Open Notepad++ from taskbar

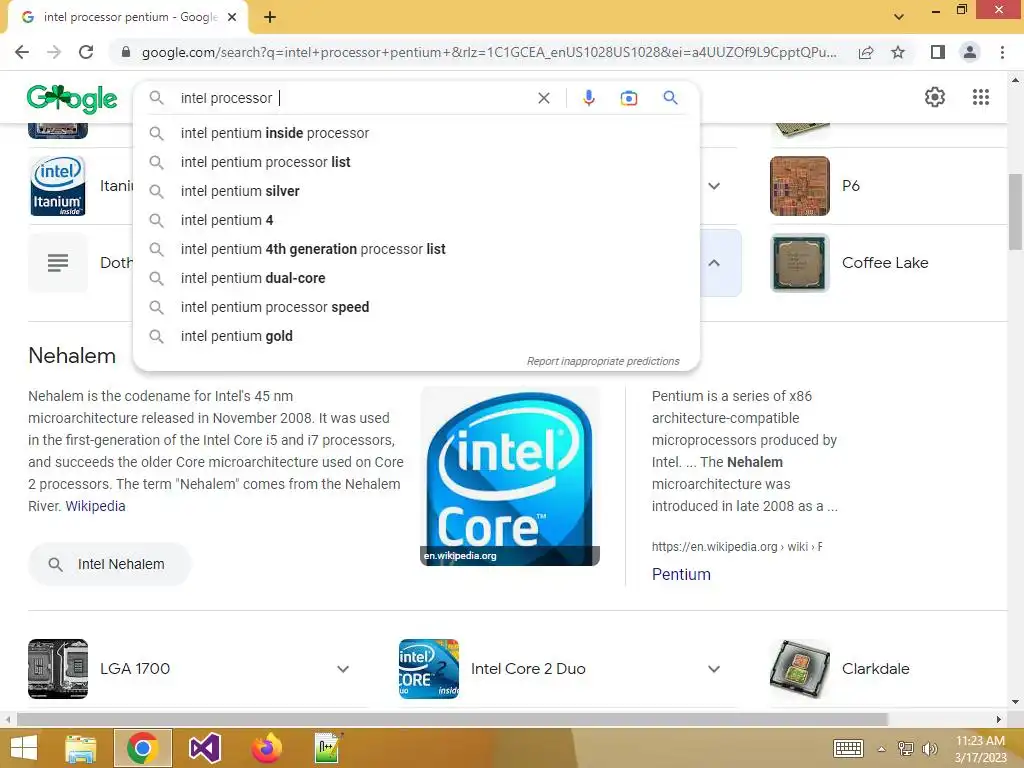(x=327, y=748)
